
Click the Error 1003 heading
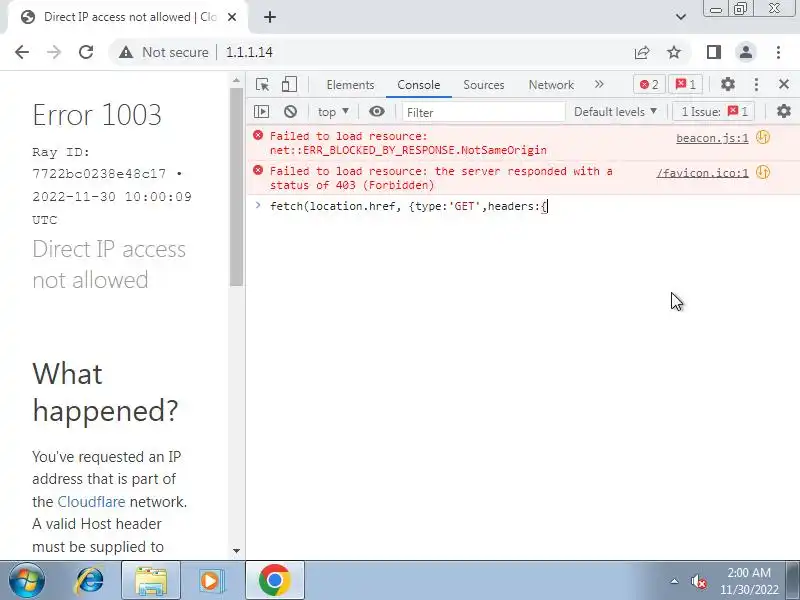[x=97, y=115]
